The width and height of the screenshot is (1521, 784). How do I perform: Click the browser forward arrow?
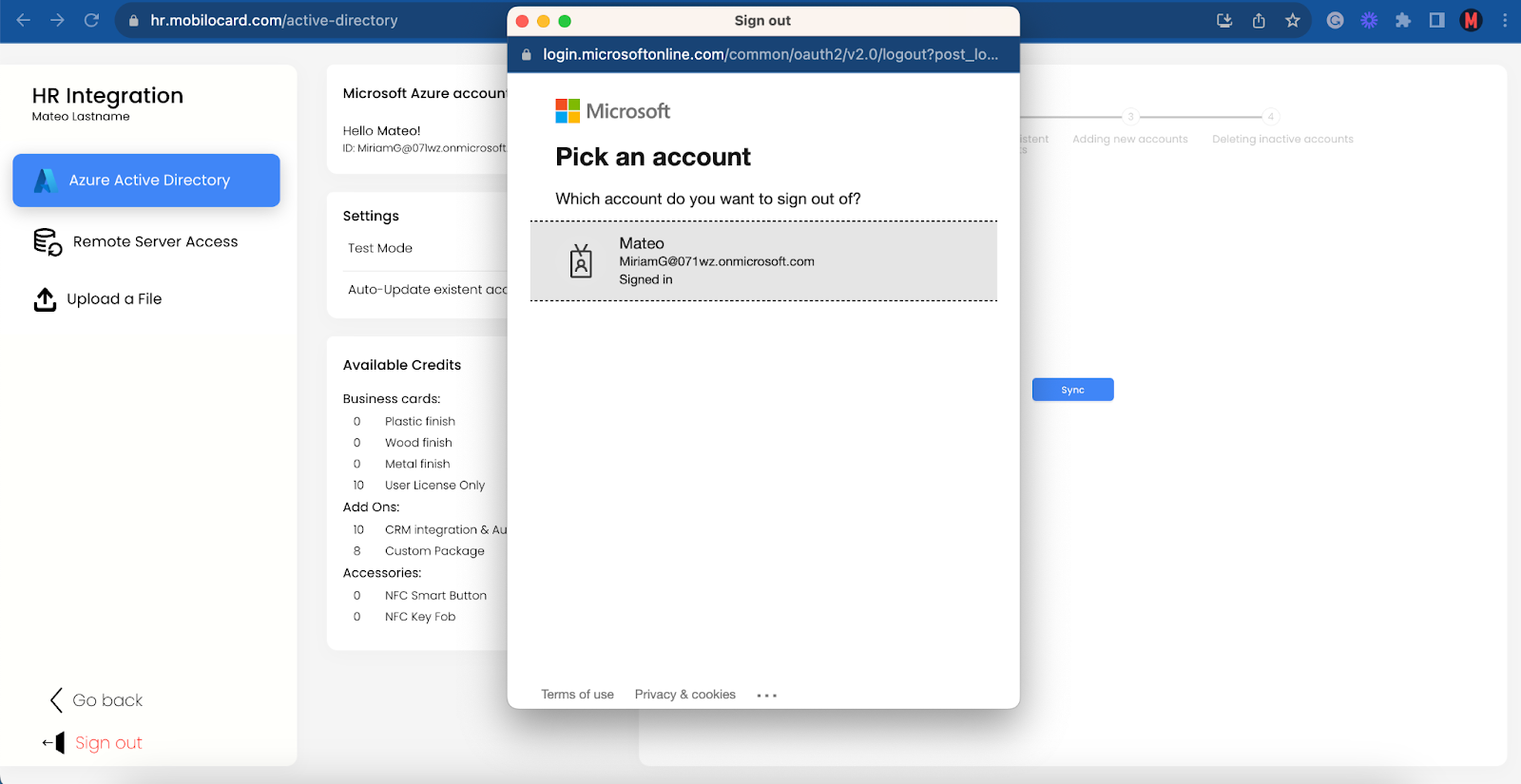point(58,20)
